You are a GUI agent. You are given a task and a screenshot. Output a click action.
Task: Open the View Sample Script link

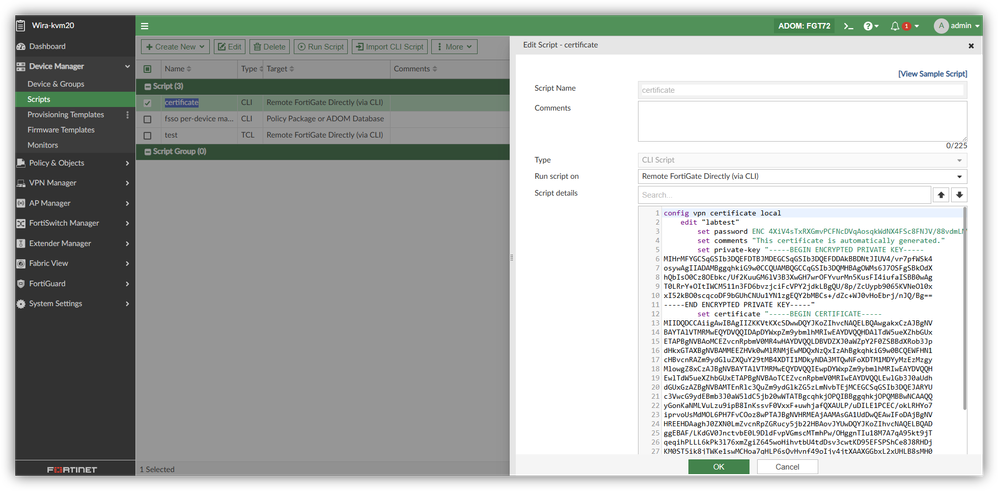(x=932, y=74)
